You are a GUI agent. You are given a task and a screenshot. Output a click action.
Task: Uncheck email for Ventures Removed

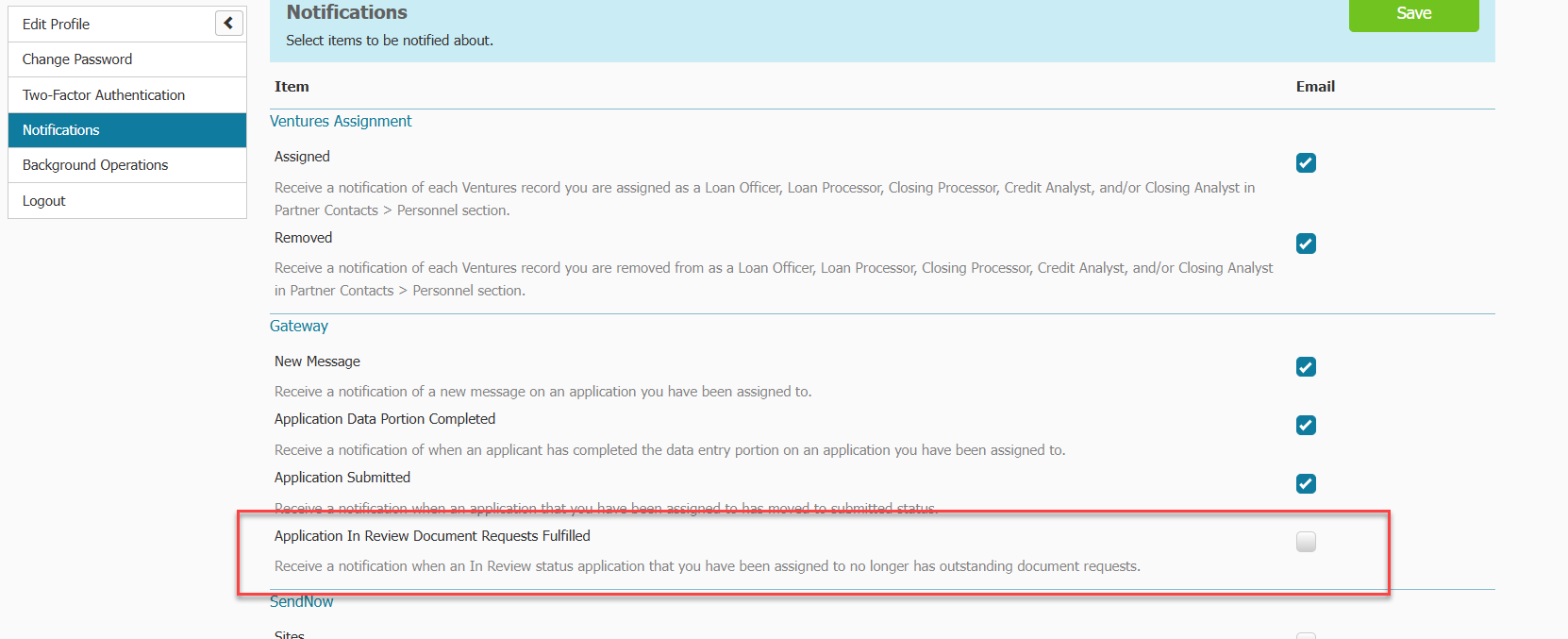pos(1306,244)
